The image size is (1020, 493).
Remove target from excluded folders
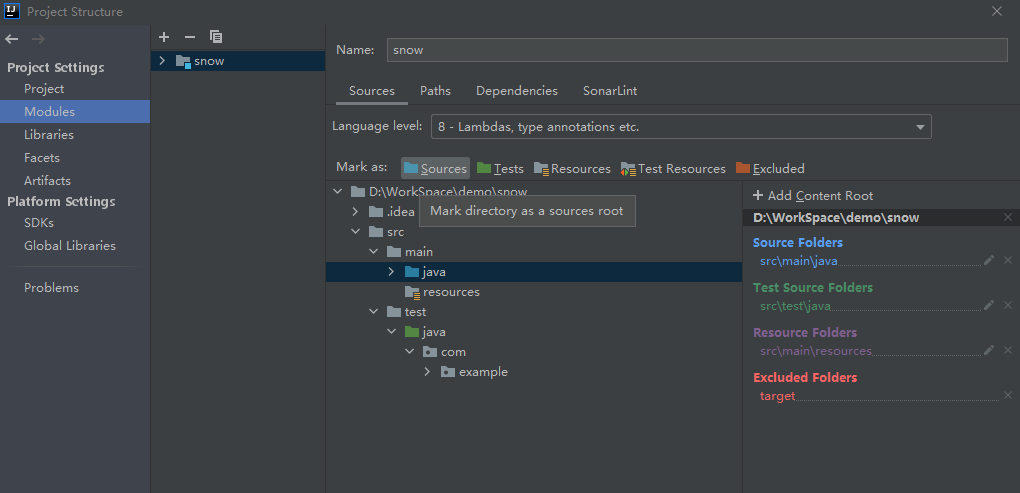click(x=1008, y=395)
